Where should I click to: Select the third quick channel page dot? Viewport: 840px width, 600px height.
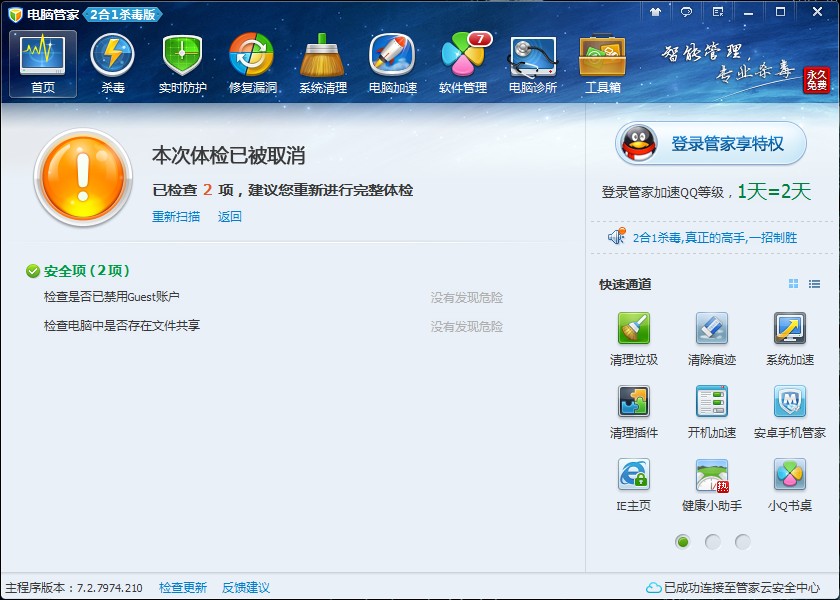coord(742,542)
